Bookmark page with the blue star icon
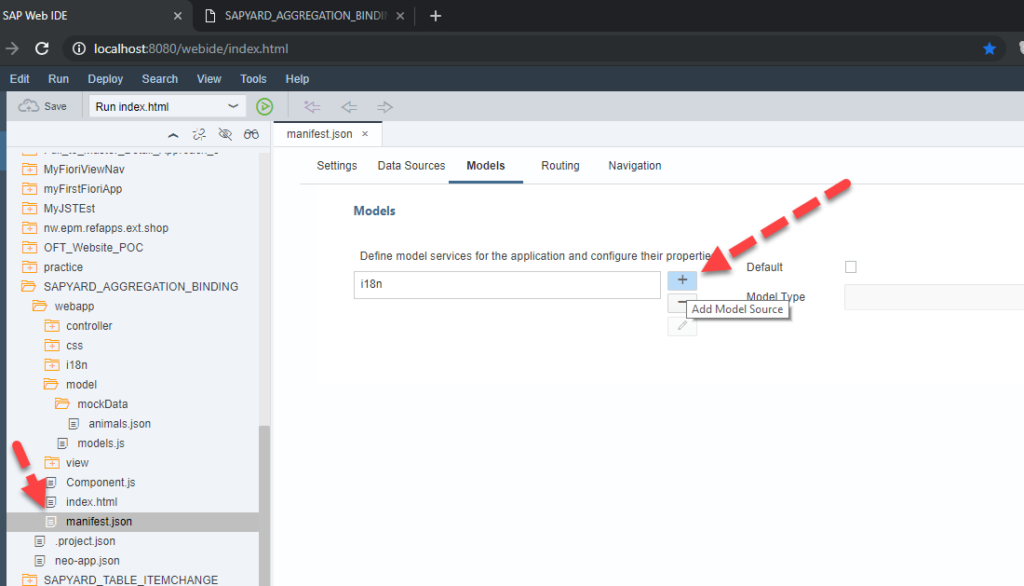 pyautogui.click(x=989, y=49)
